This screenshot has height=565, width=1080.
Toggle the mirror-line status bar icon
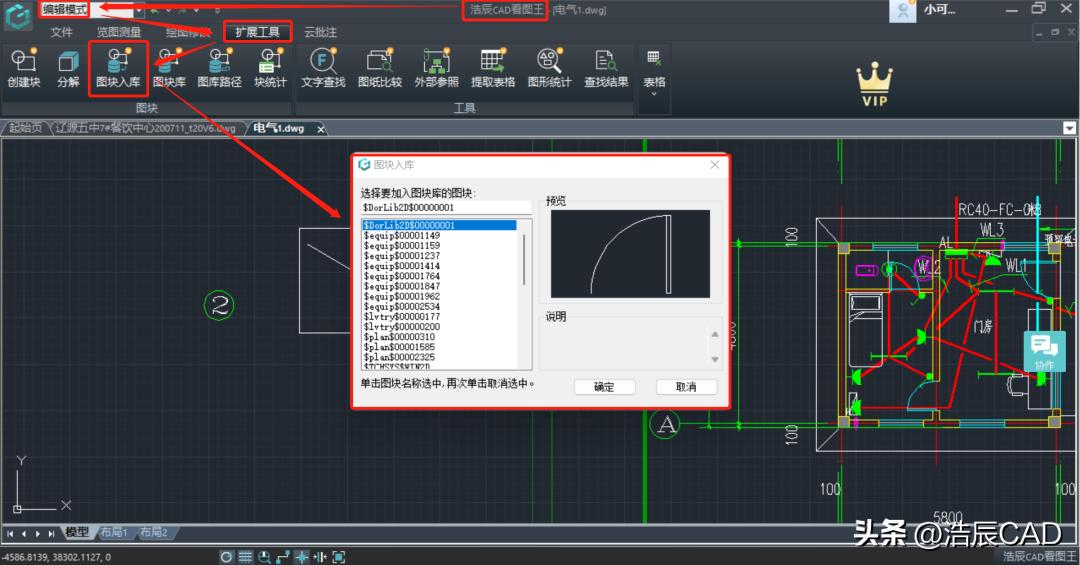pos(320,557)
